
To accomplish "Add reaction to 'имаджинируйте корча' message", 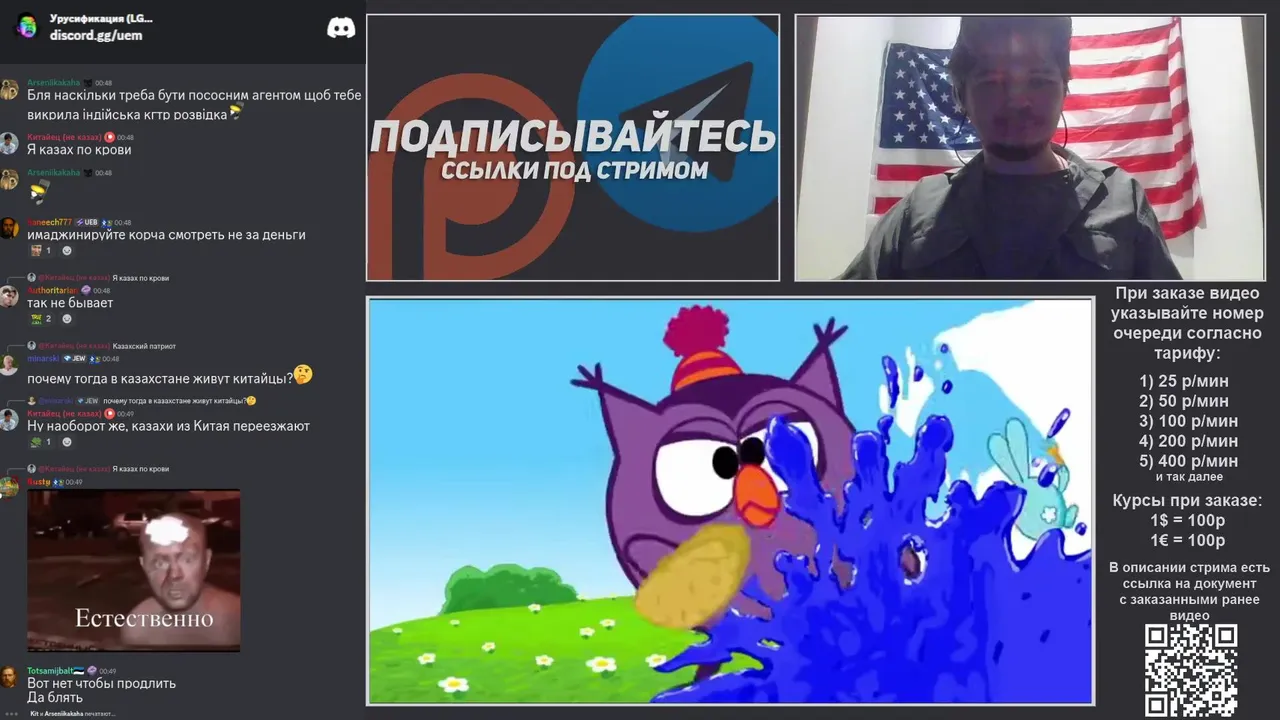I will [67, 251].
